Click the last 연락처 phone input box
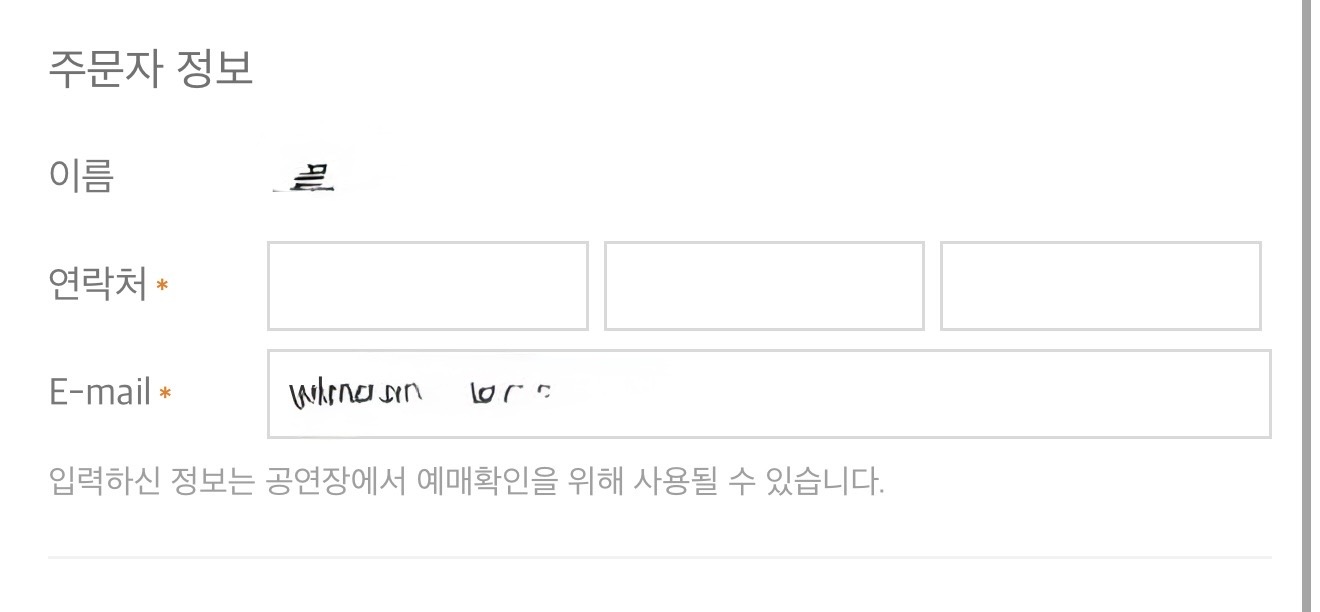Image resolution: width=1320 pixels, height=612 pixels. click(x=1100, y=286)
